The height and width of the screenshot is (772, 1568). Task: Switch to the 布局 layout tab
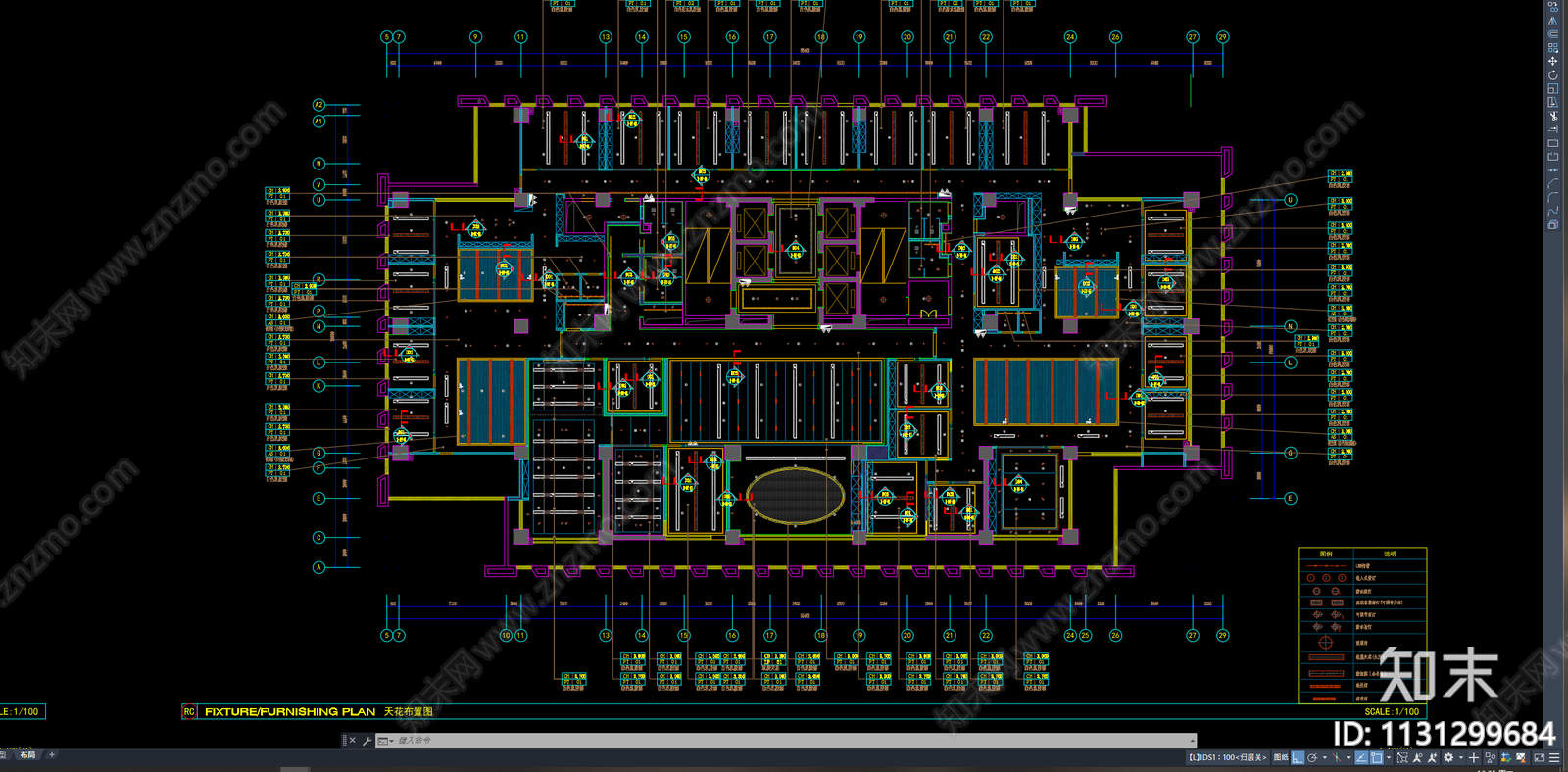[27, 755]
